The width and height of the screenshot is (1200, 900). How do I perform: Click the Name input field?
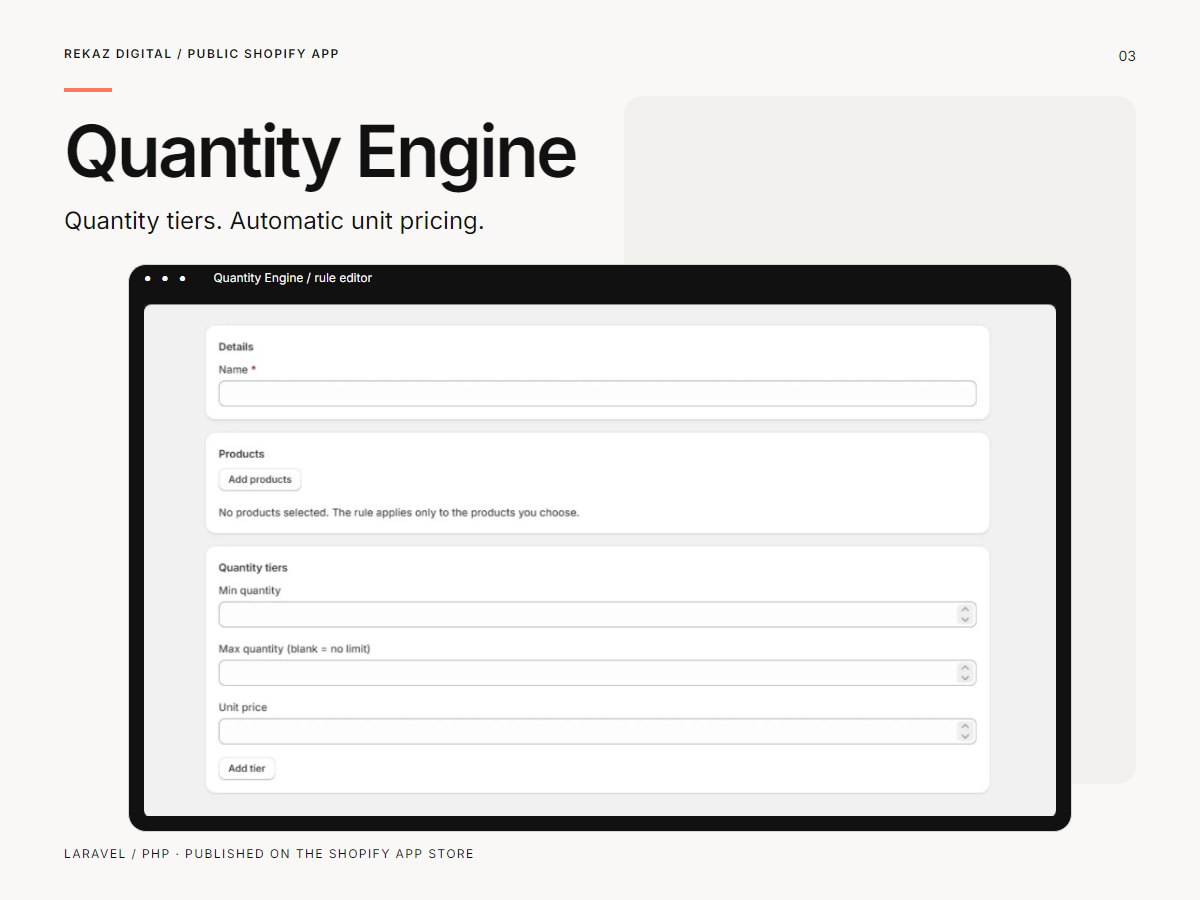point(597,393)
